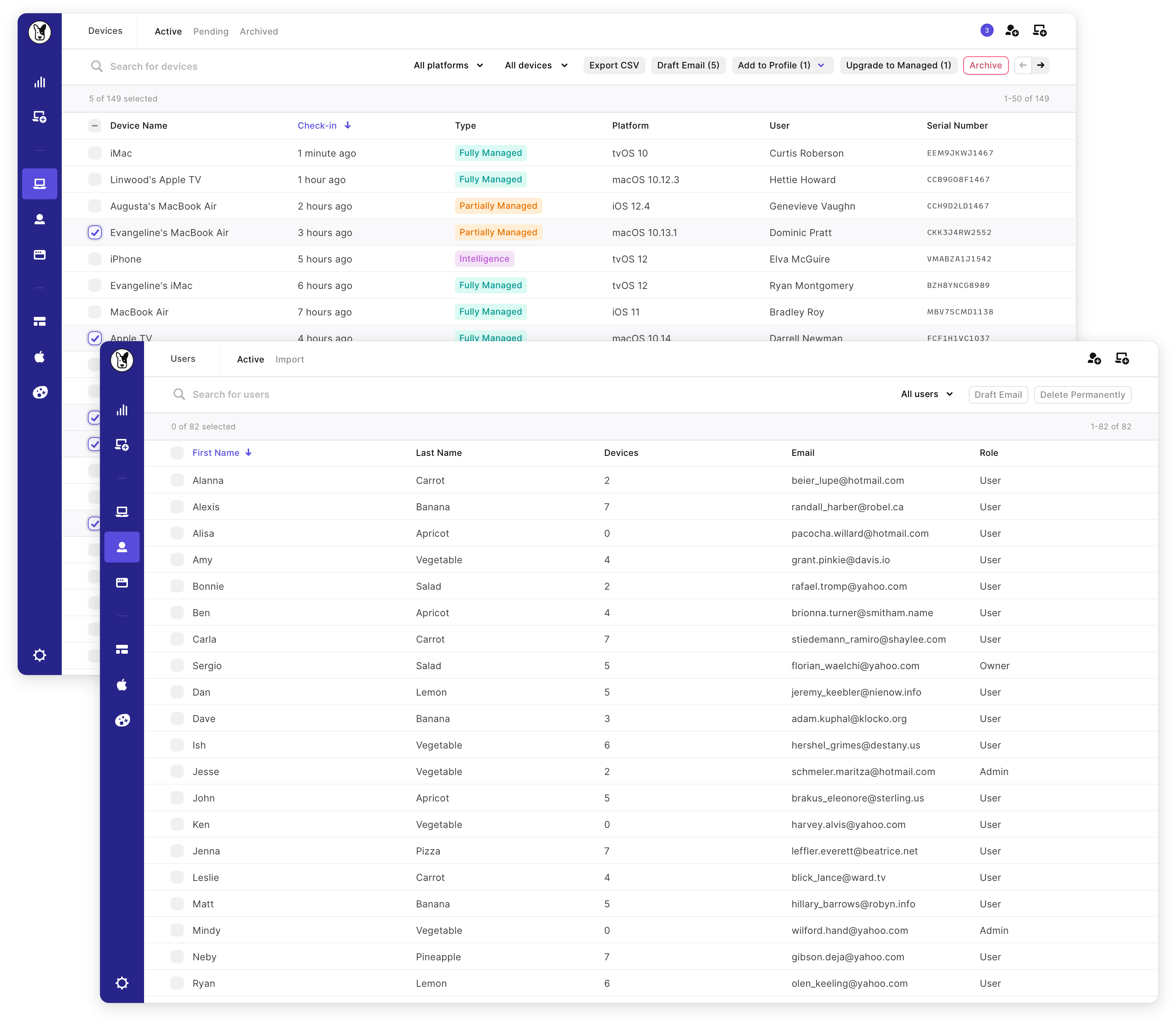
Task: Sort by First Name column
Action: pos(222,453)
